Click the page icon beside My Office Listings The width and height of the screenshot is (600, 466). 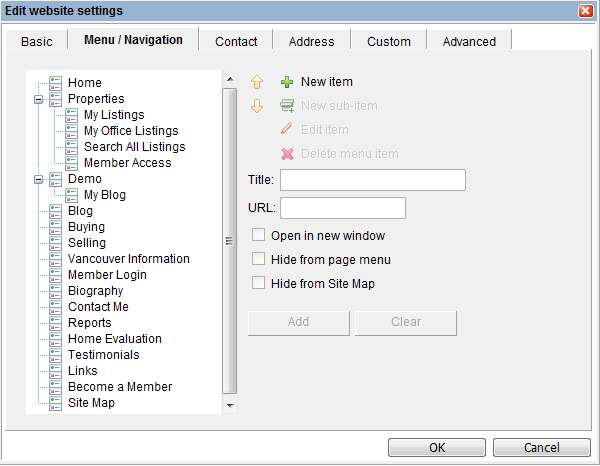(x=72, y=131)
